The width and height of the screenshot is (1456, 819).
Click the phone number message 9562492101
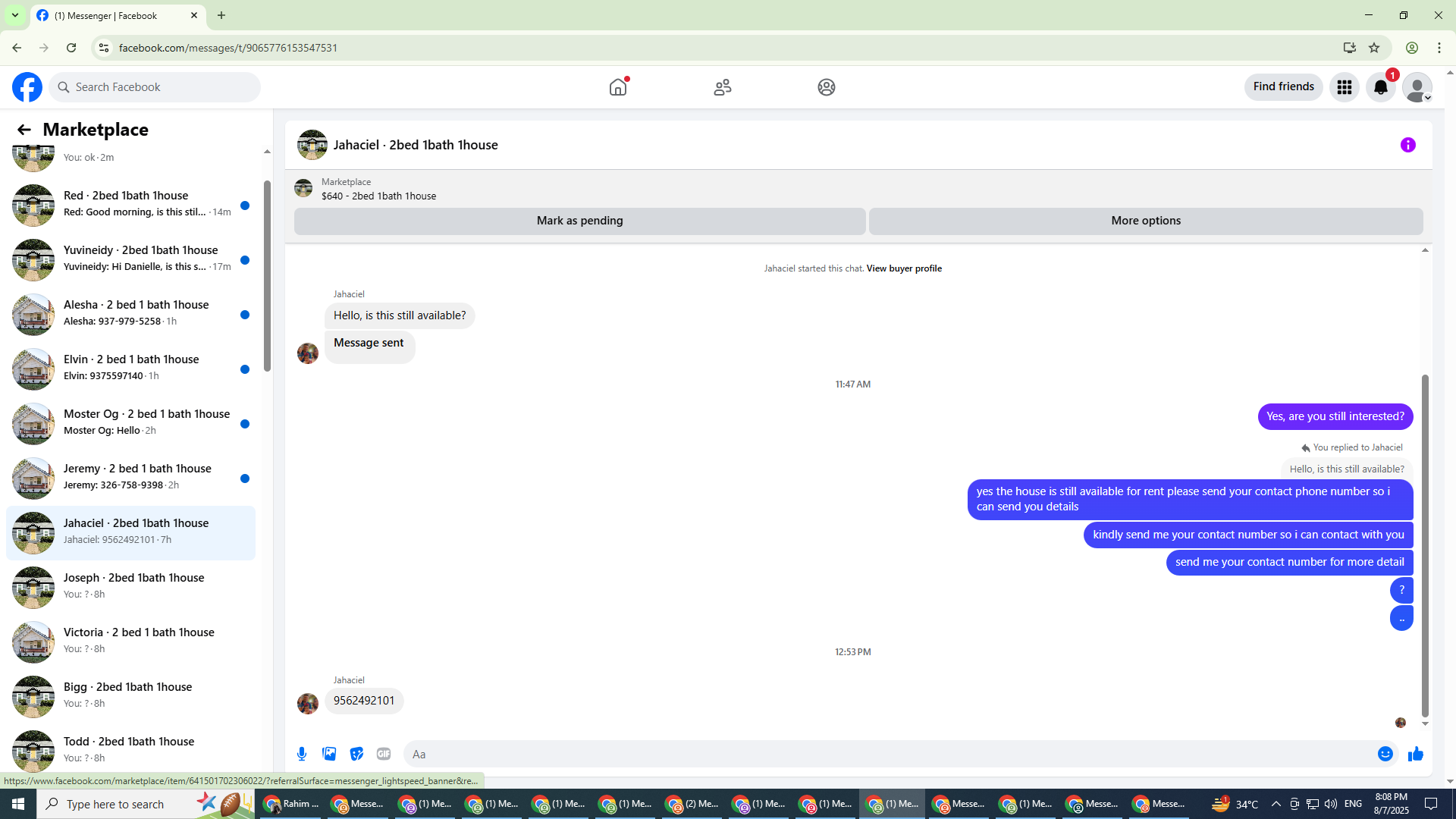(364, 701)
